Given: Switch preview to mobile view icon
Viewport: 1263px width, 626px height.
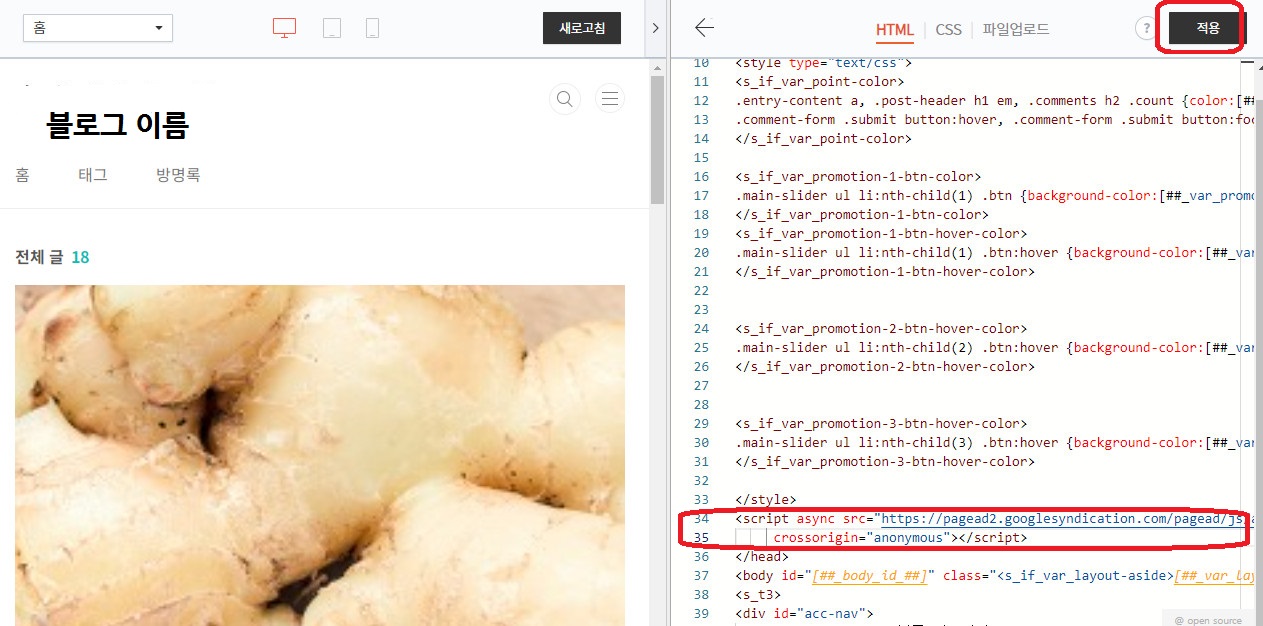Looking at the screenshot, I should tap(372, 28).
